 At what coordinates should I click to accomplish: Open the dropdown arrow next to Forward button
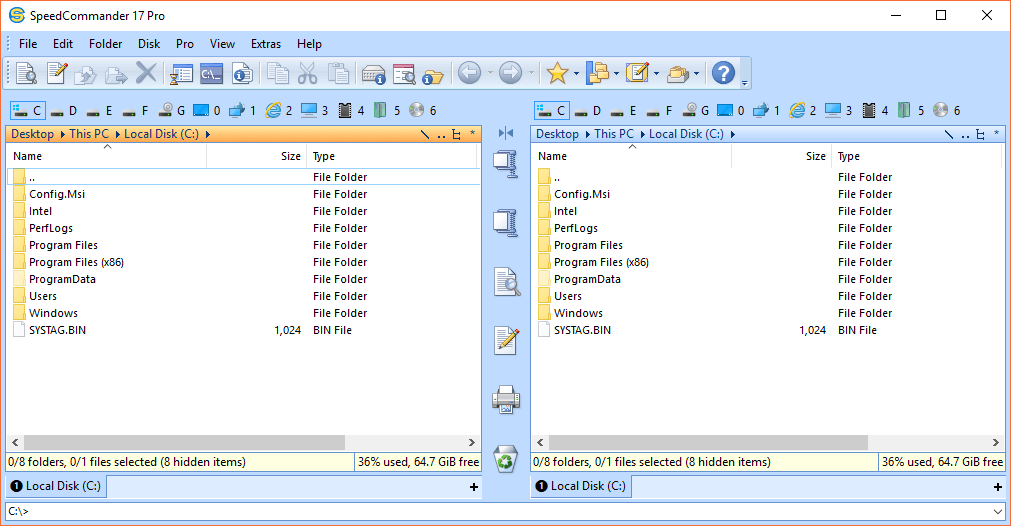point(531,73)
